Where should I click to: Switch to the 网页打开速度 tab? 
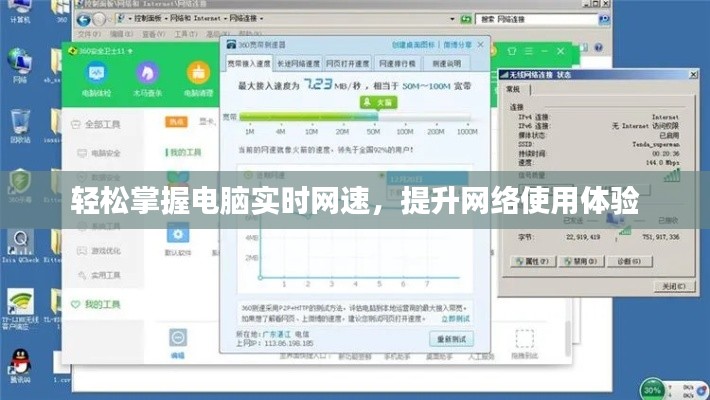[x=348, y=64]
